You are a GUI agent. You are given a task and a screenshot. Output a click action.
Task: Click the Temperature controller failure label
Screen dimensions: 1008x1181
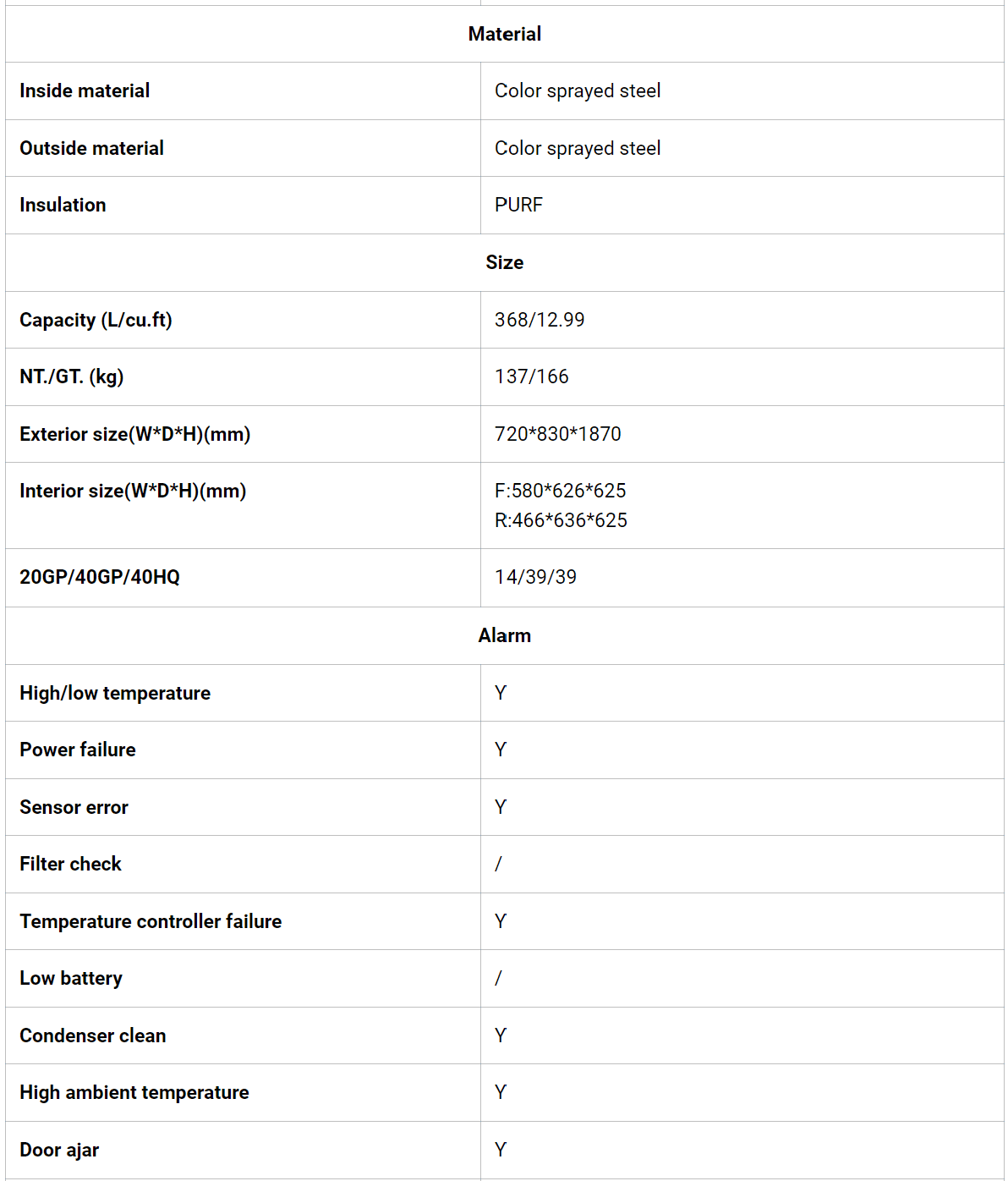[151, 921]
